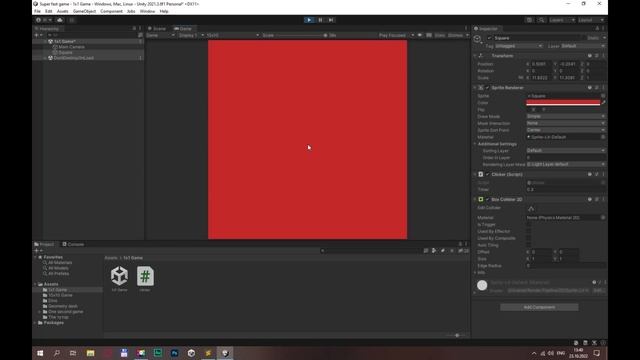This screenshot has width=640, height=360.
Task: Toggle the Square object's active checkbox in Inspector
Action: tap(490, 38)
